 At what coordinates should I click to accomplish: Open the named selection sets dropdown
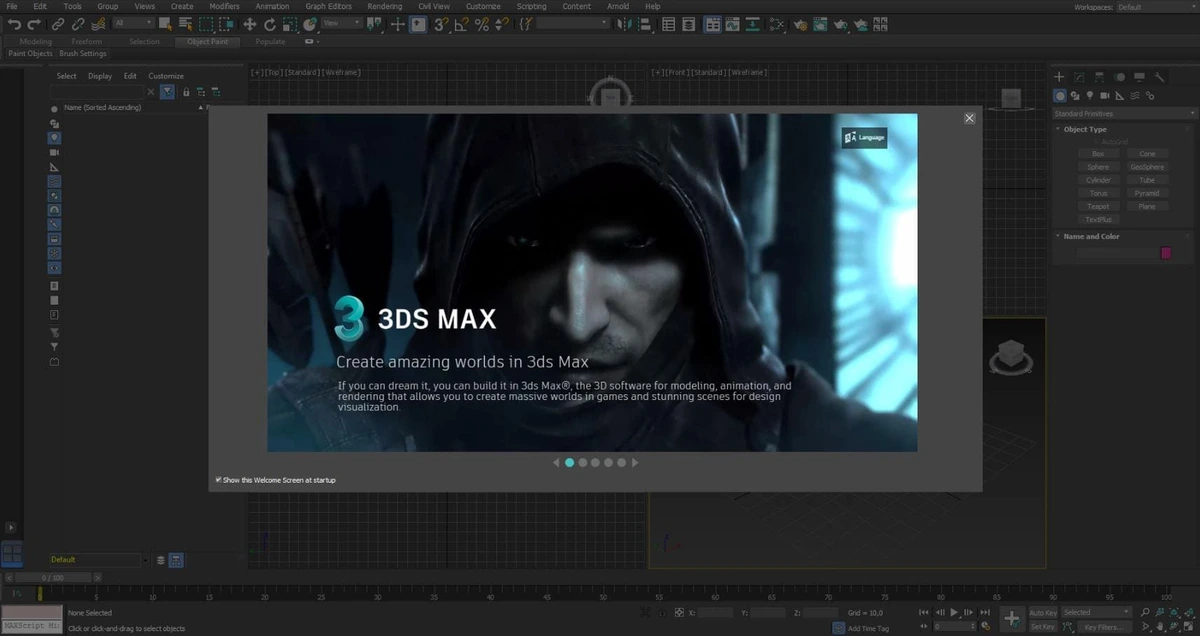pos(572,23)
